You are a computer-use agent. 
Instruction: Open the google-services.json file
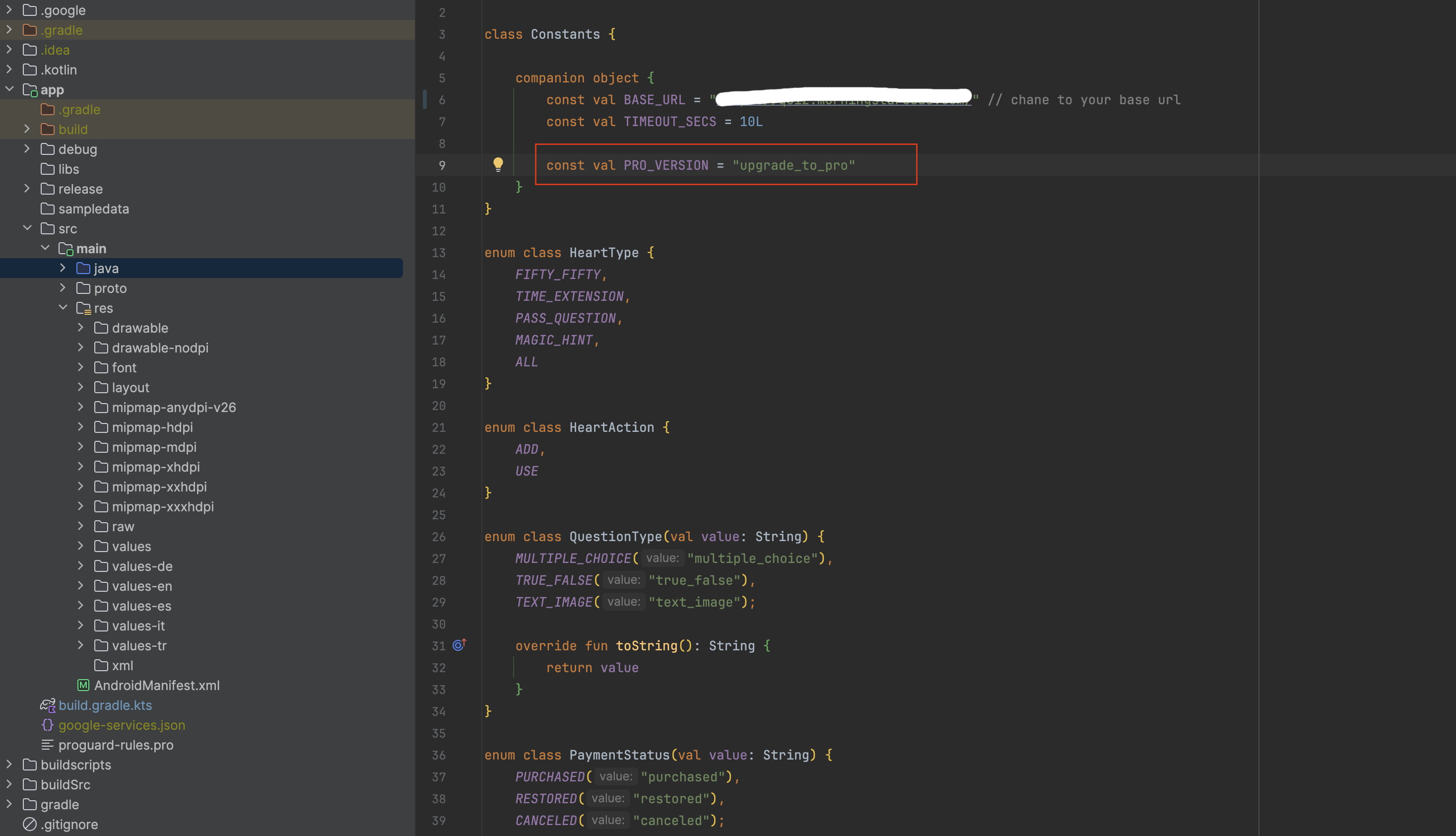[122, 725]
